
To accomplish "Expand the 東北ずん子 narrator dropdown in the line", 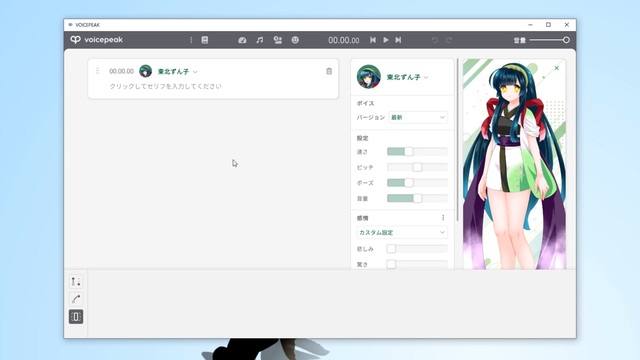I will pyautogui.click(x=178, y=71).
